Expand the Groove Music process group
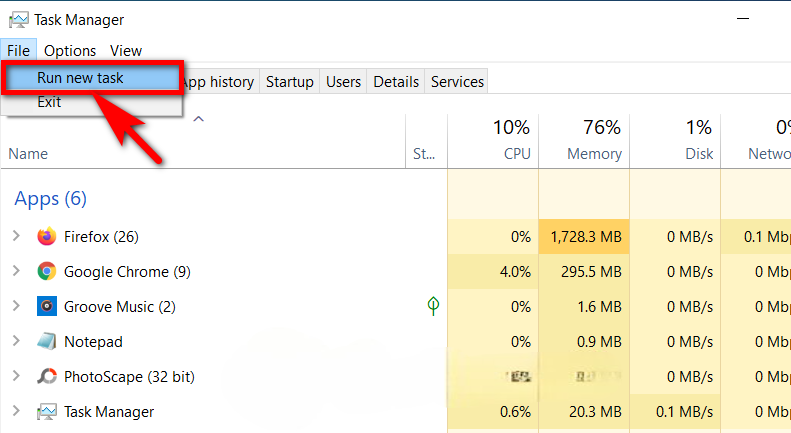791x433 pixels. click(x=16, y=306)
